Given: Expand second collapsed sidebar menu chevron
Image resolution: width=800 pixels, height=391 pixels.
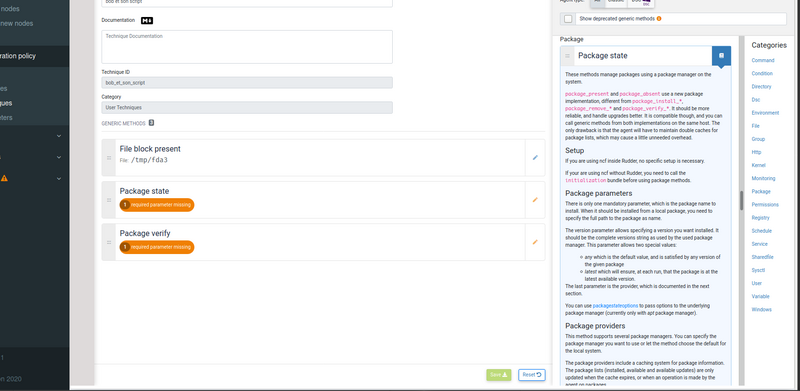Looking at the screenshot, I should [x=59, y=157].
